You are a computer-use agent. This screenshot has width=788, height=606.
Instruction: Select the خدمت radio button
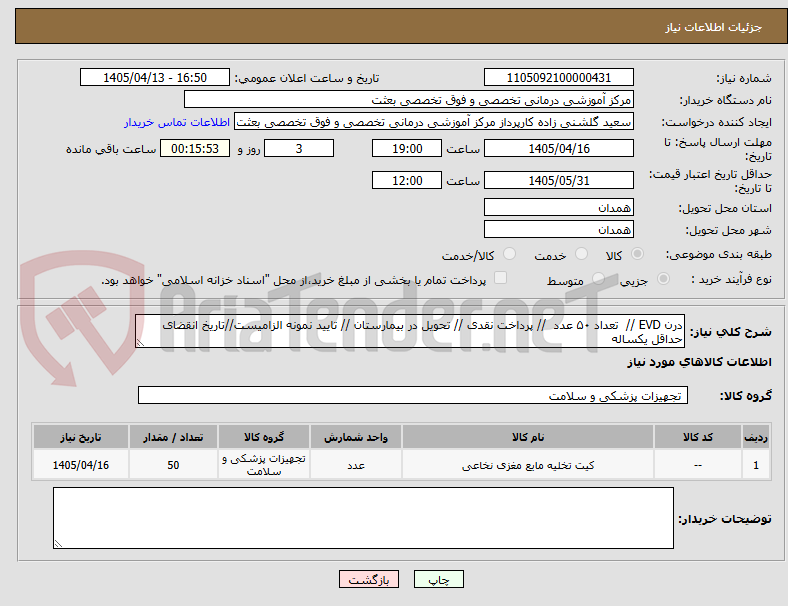click(x=581, y=254)
